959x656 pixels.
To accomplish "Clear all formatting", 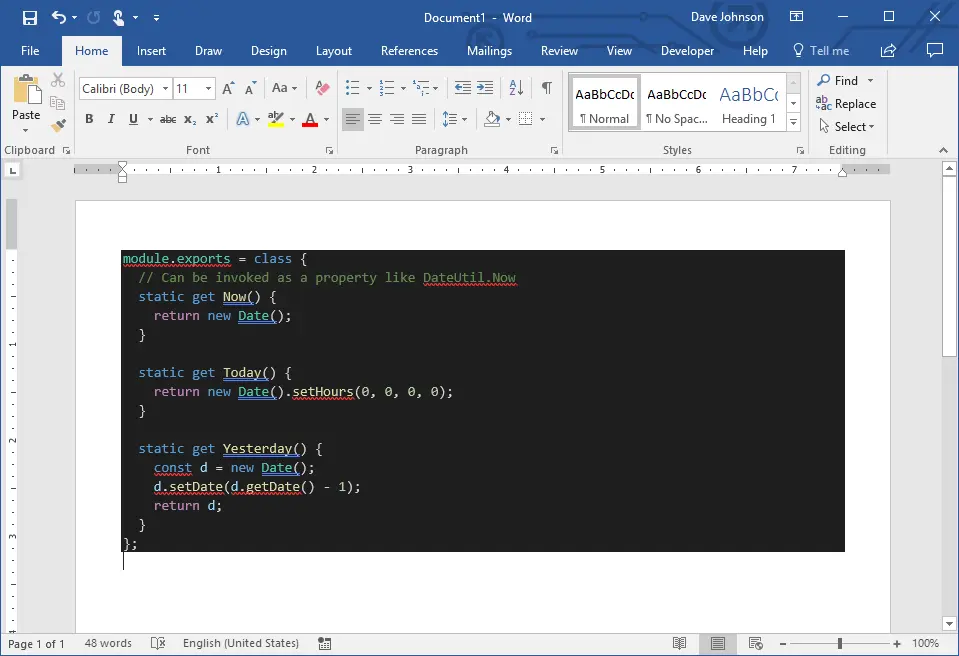I will [322, 88].
